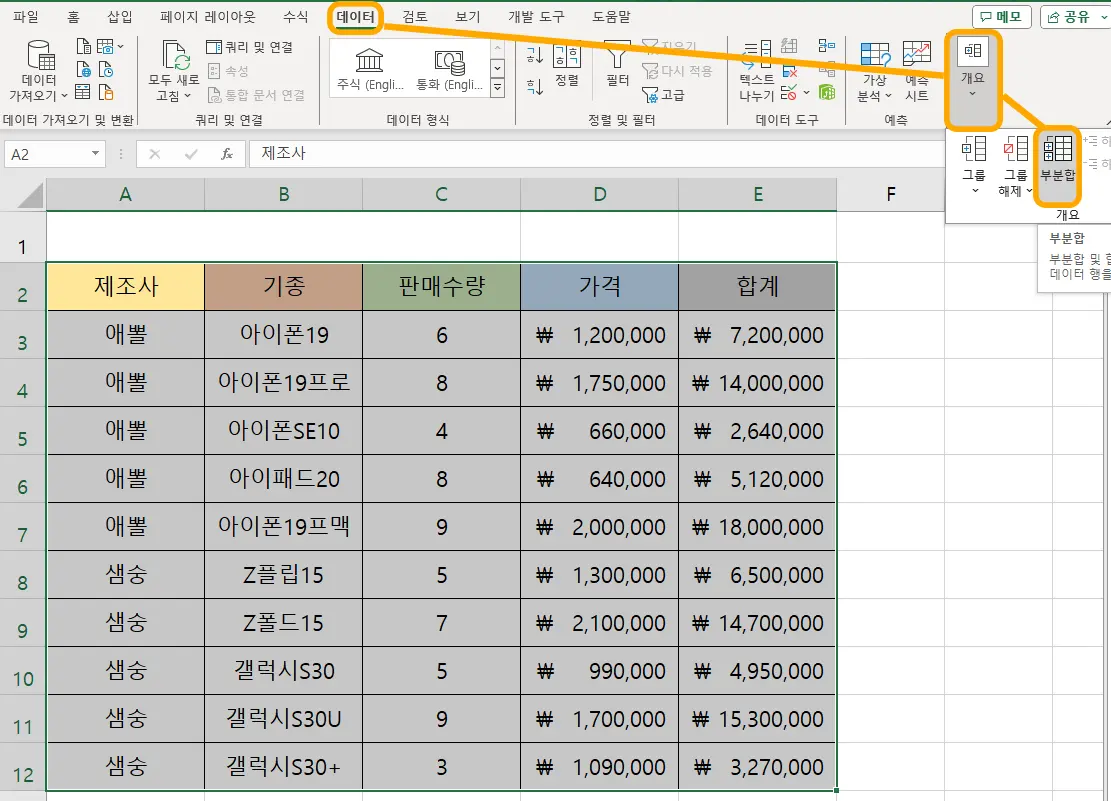Click 다시 적용 reapply filter
This screenshot has width=1111, height=801.
pyautogui.click(x=677, y=71)
